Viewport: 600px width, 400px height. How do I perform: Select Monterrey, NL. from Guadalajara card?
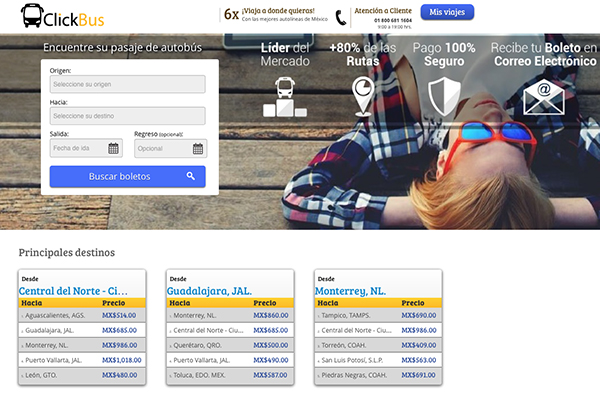click(x=230, y=315)
